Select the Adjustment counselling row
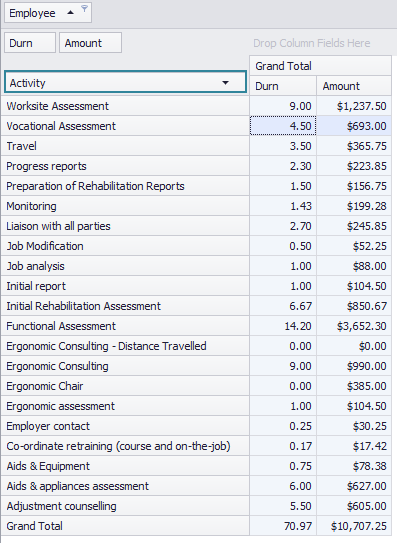The width and height of the screenshot is (397, 543). (x=125, y=506)
